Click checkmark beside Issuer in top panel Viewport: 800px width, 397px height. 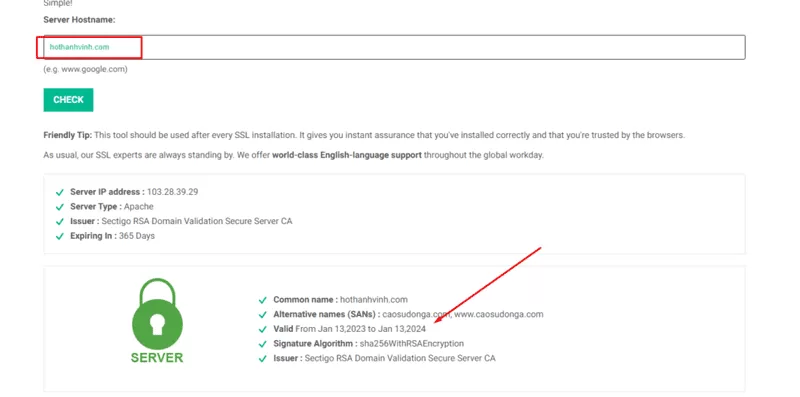[60, 222]
